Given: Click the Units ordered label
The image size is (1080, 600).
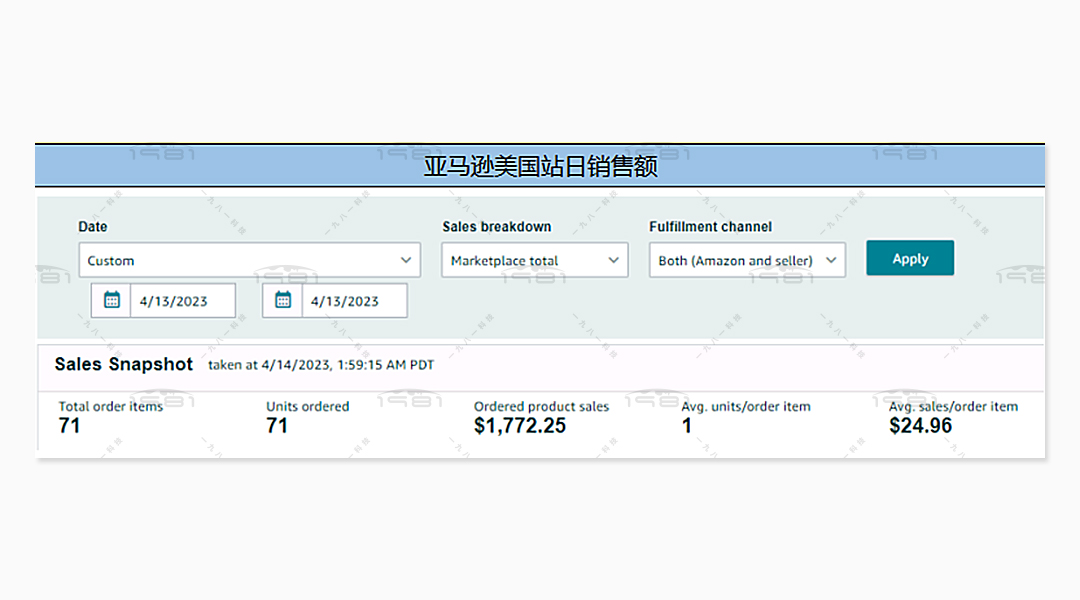Looking at the screenshot, I should [x=307, y=406].
